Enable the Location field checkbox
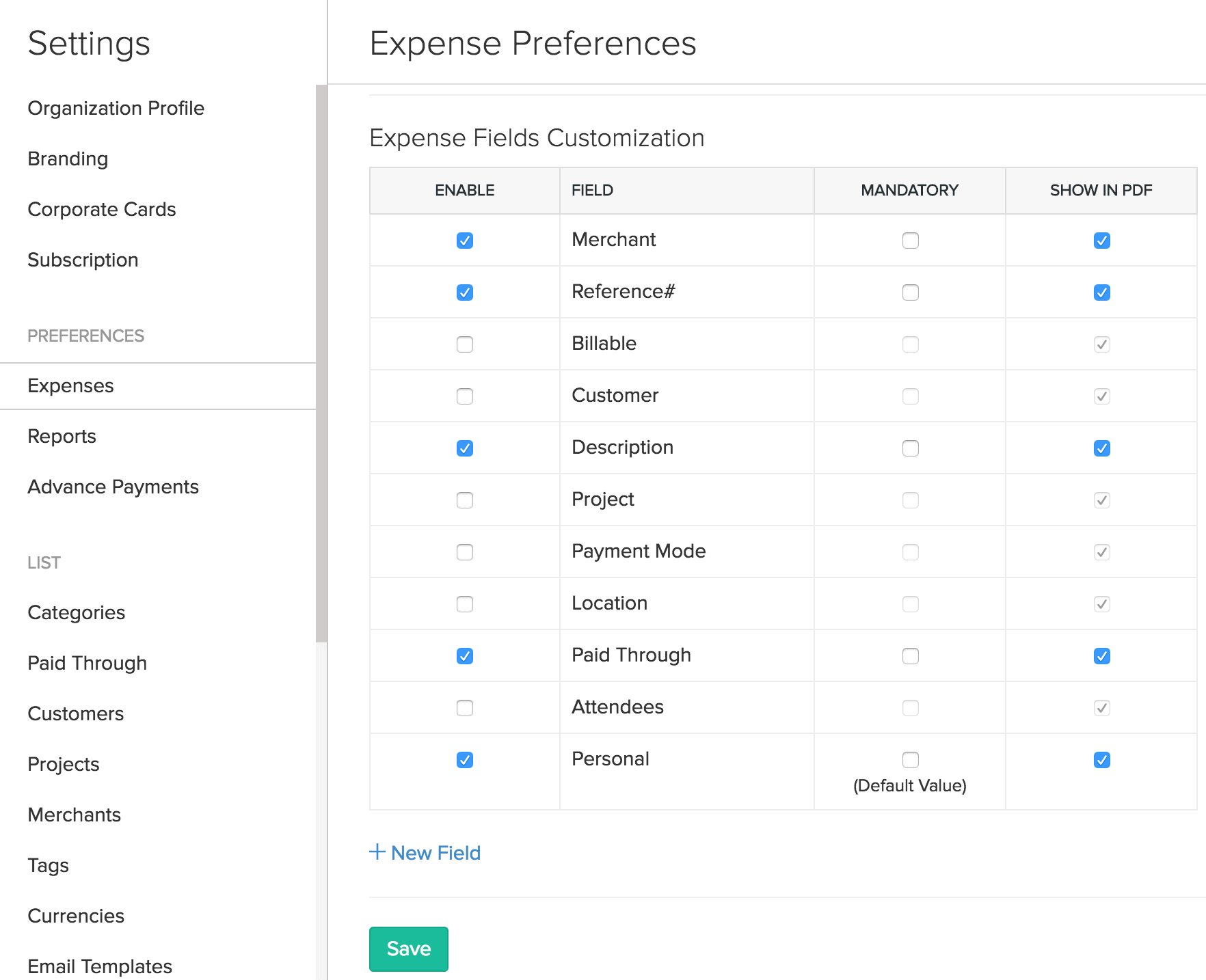The height and width of the screenshot is (980, 1206). pyautogui.click(x=465, y=604)
